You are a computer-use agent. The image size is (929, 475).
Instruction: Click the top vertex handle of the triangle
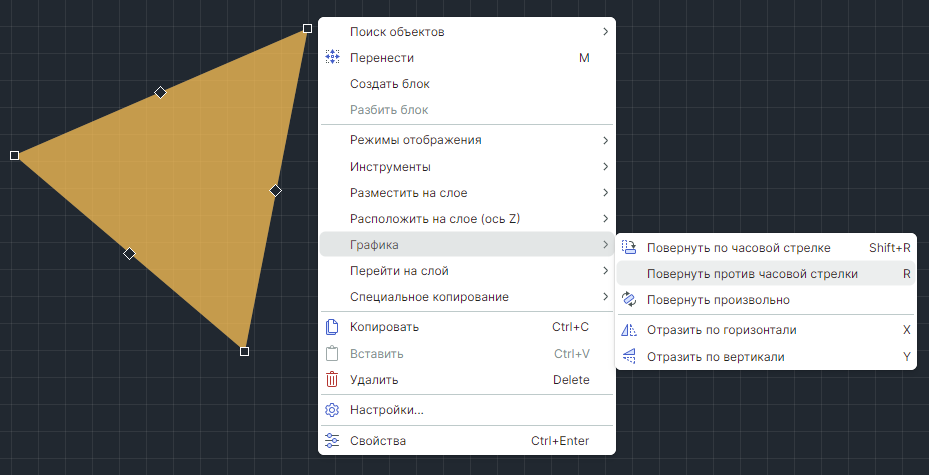click(307, 28)
